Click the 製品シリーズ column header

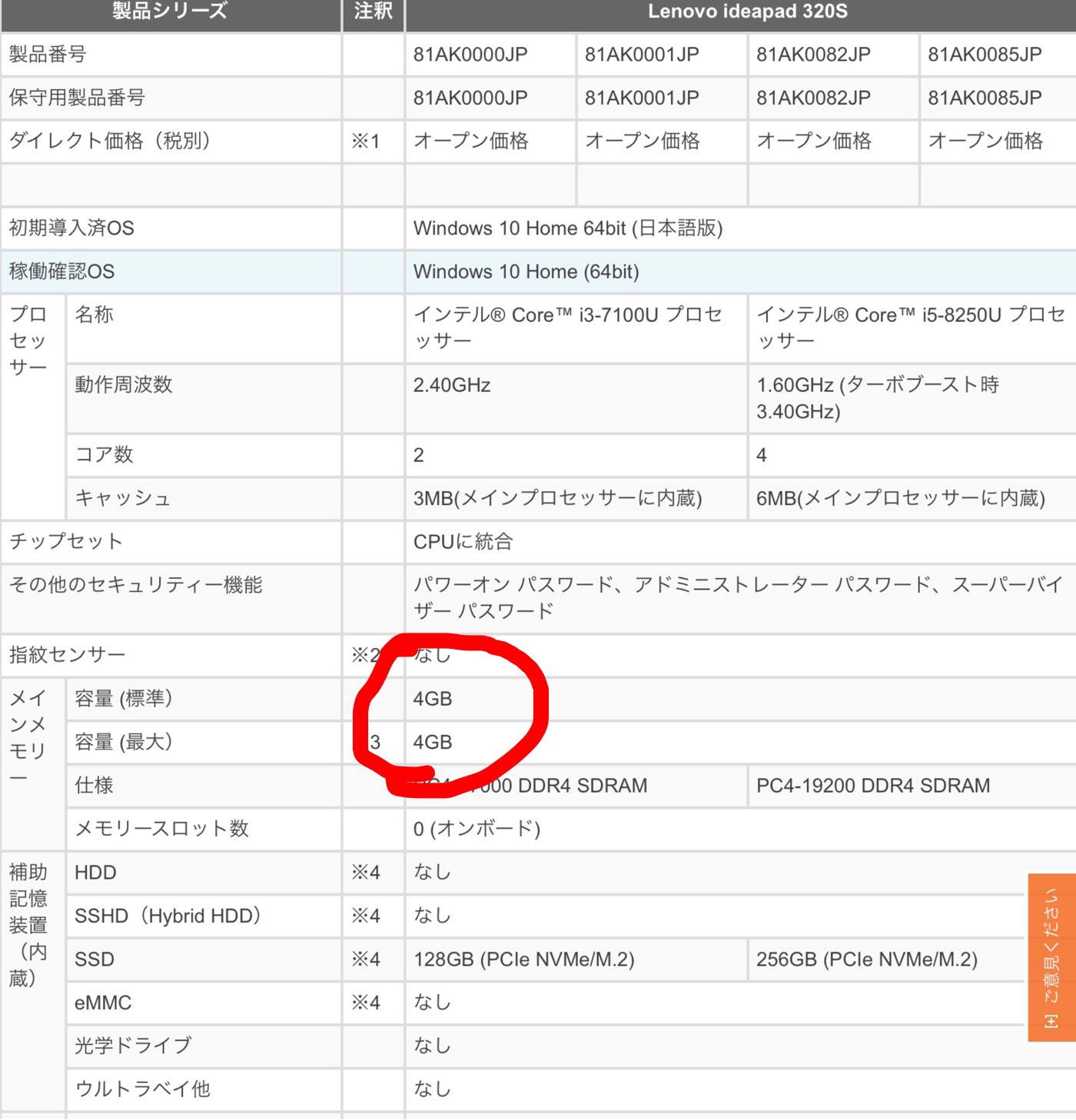click(170, 12)
